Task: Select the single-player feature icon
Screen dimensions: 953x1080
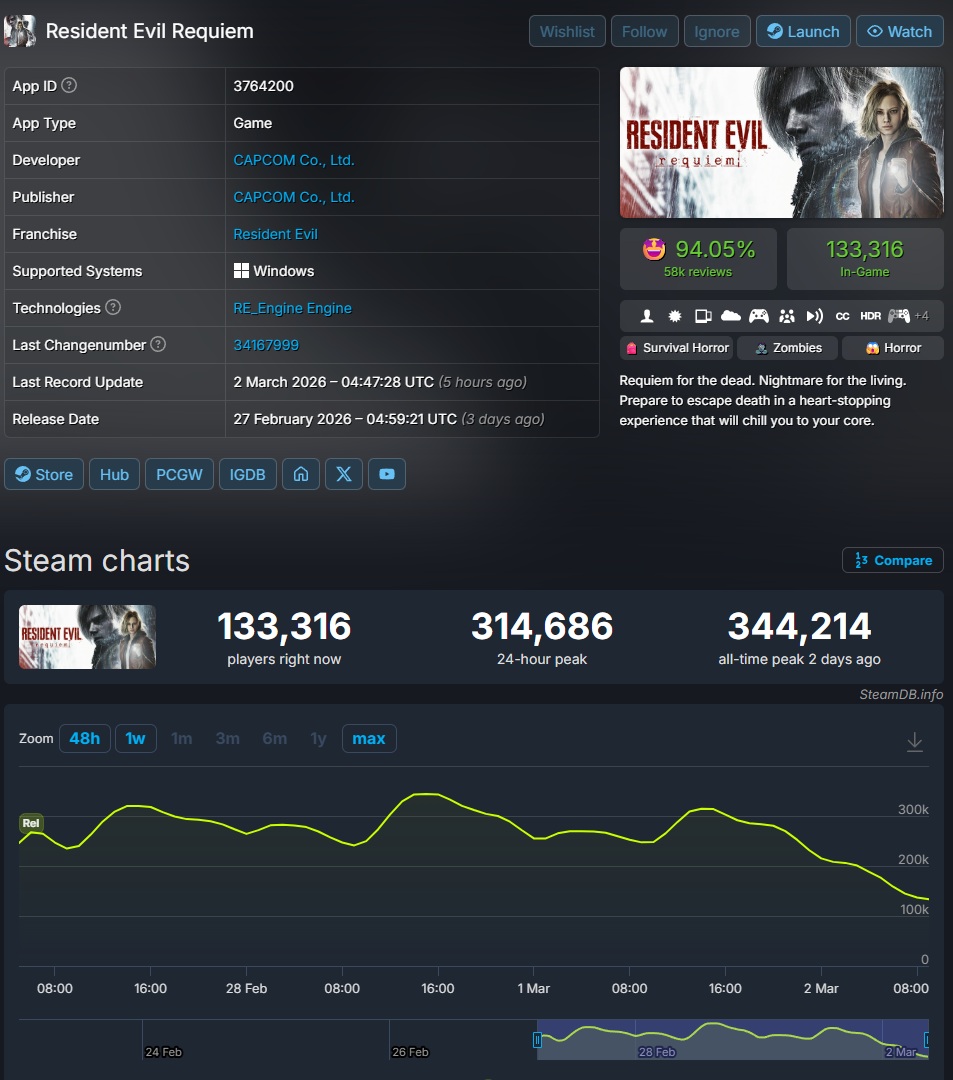Action: (x=647, y=315)
